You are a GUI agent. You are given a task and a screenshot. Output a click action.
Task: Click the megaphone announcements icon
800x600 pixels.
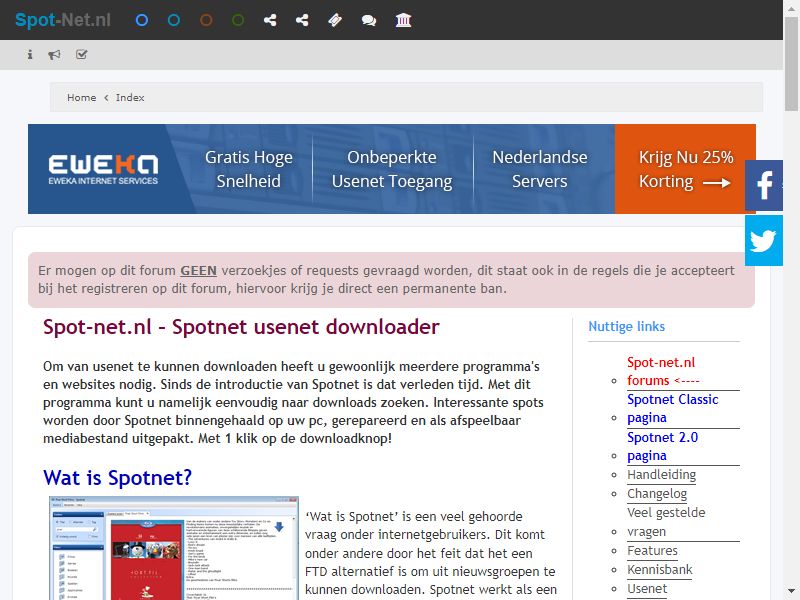pyautogui.click(x=54, y=55)
